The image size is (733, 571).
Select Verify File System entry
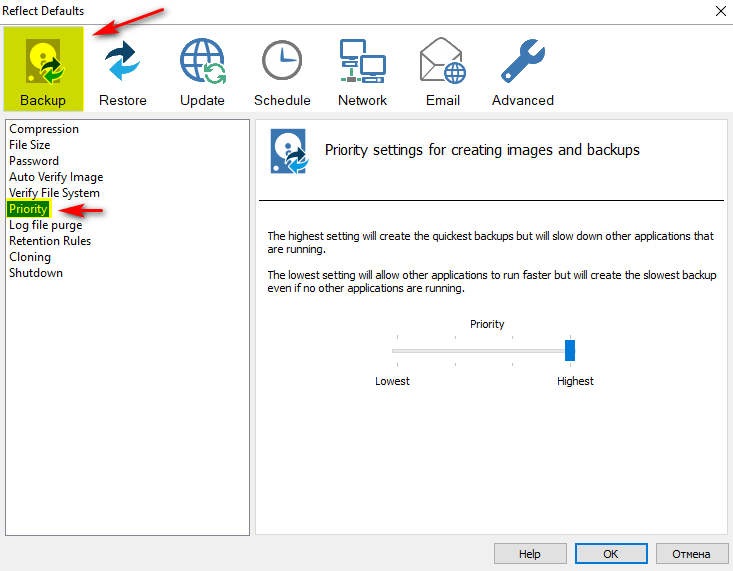coord(54,193)
